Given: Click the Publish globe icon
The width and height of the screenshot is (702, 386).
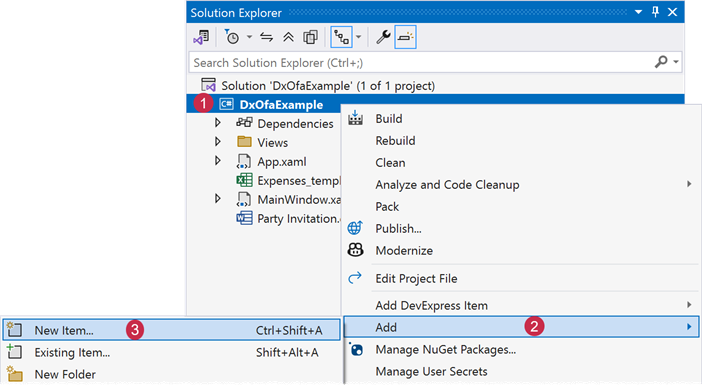Looking at the screenshot, I should pyautogui.click(x=355, y=228).
